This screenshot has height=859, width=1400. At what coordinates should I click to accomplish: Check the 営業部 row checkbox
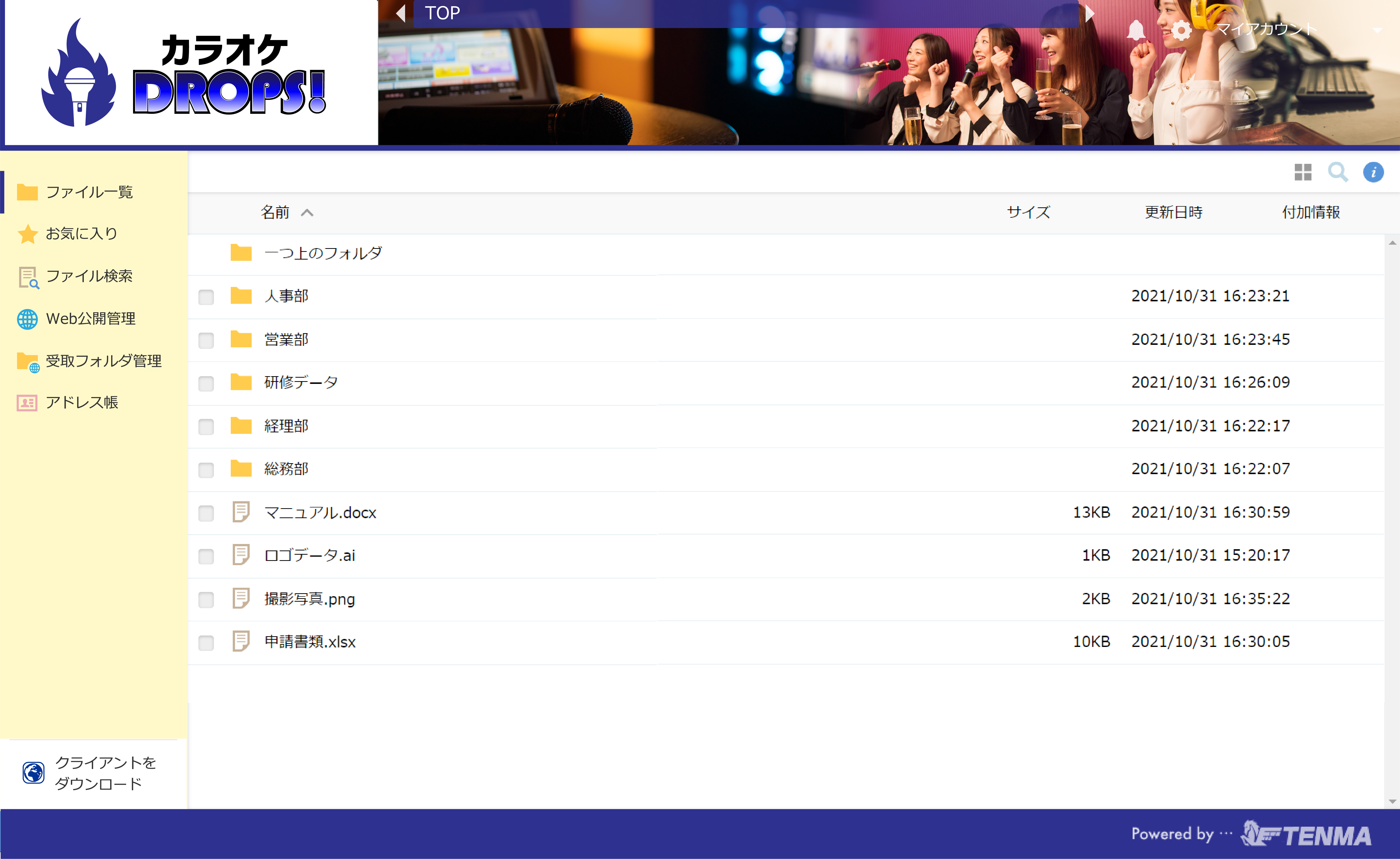[206, 340]
